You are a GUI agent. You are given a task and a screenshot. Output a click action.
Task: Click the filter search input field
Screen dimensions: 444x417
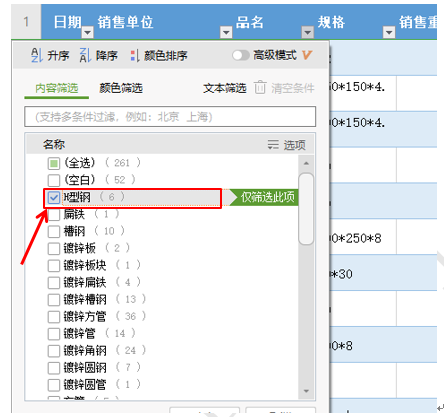[170, 117]
